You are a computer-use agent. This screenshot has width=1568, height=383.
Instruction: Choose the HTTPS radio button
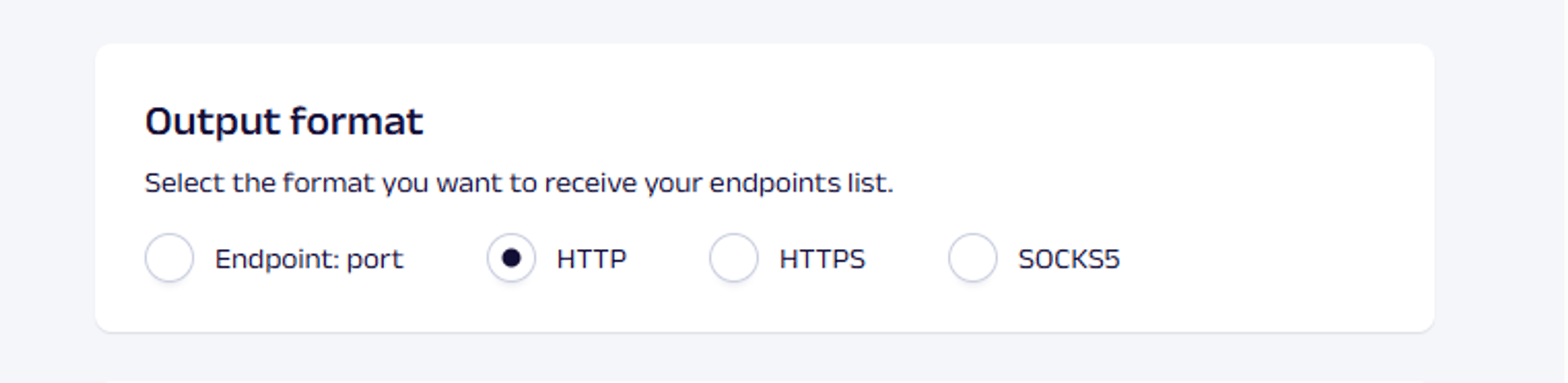coord(733,259)
